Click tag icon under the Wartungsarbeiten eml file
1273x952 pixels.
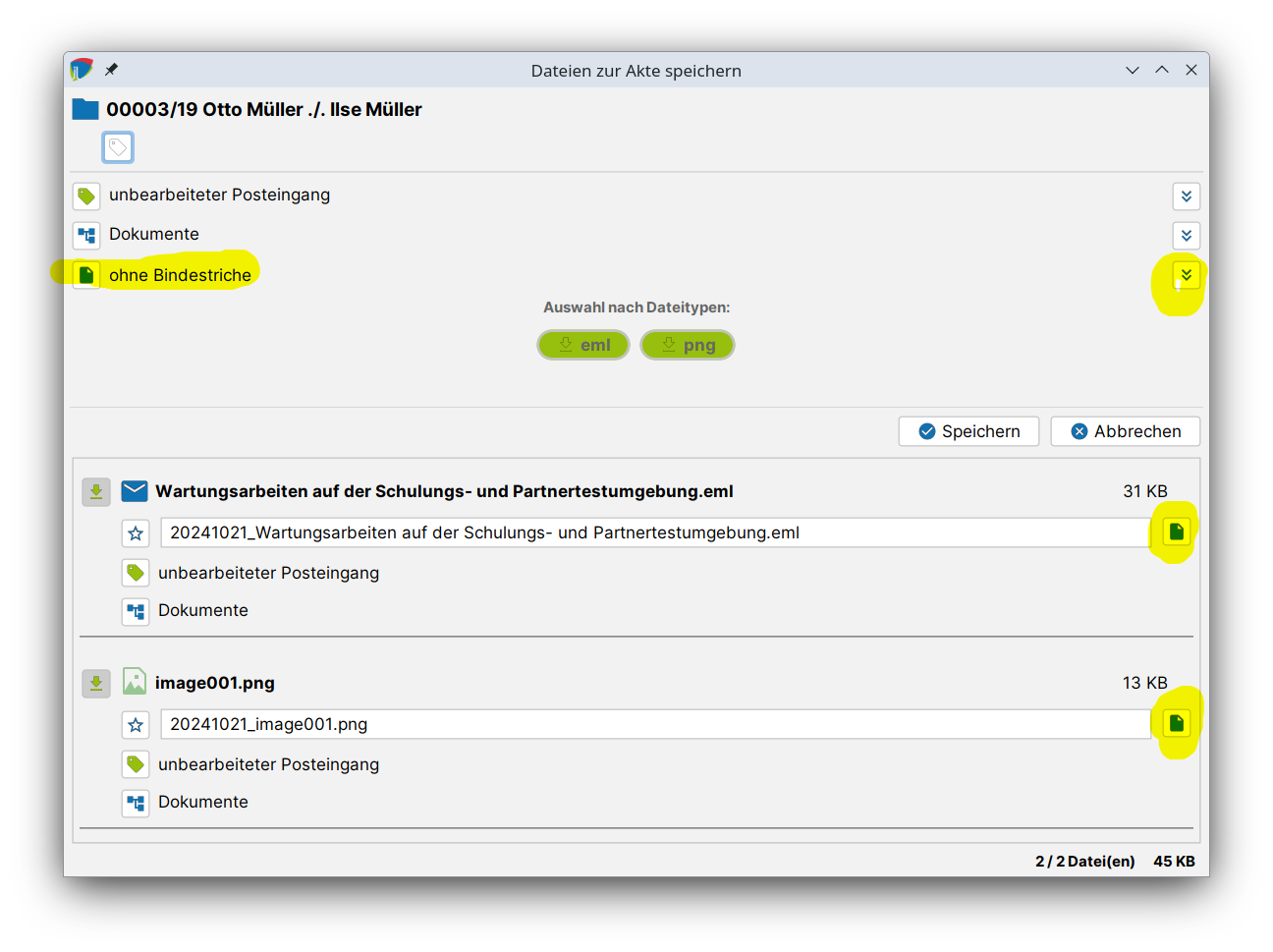coord(136,573)
